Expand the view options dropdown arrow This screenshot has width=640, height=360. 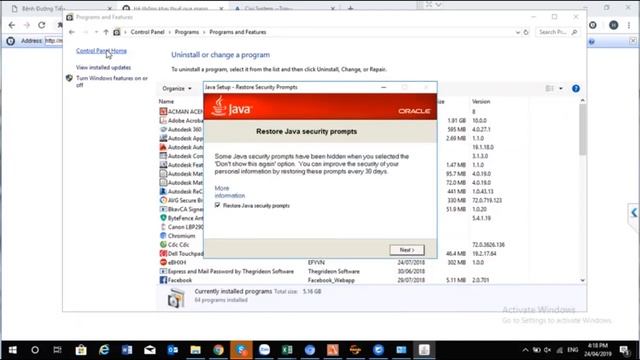[561, 89]
